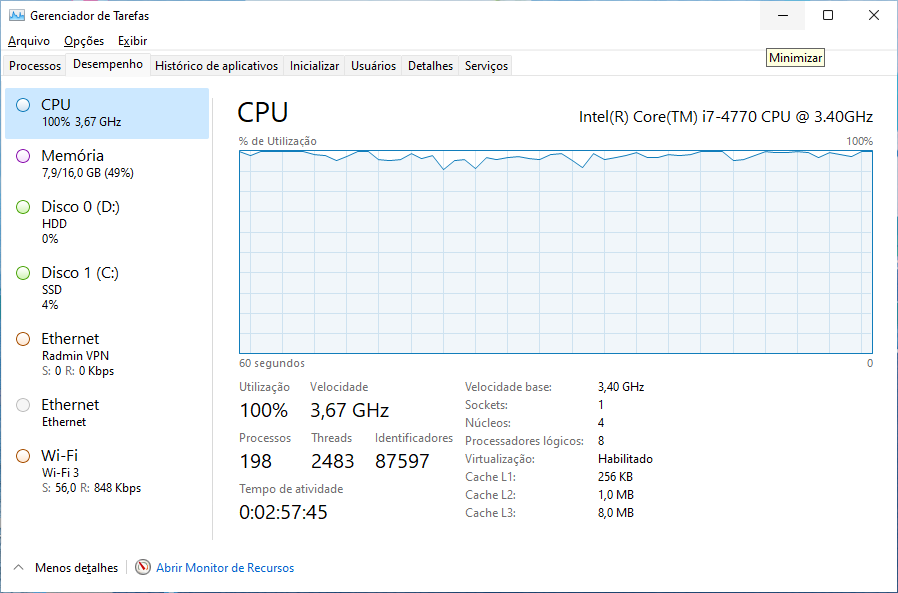Image resolution: width=898 pixels, height=593 pixels.
Task: Open the Serviços tab
Action: tap(486, 65)
